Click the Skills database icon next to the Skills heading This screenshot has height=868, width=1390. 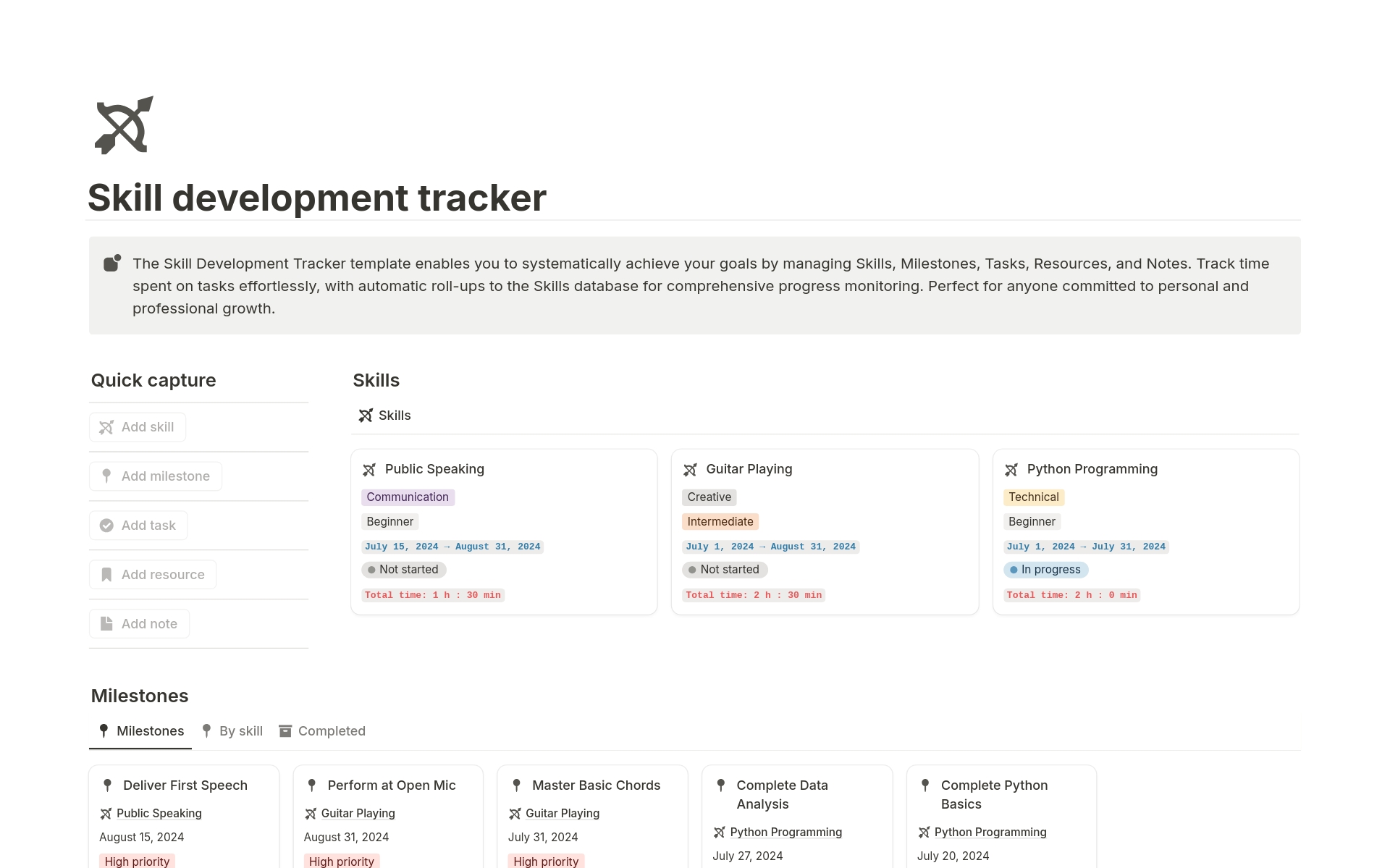tap(366, 415)
